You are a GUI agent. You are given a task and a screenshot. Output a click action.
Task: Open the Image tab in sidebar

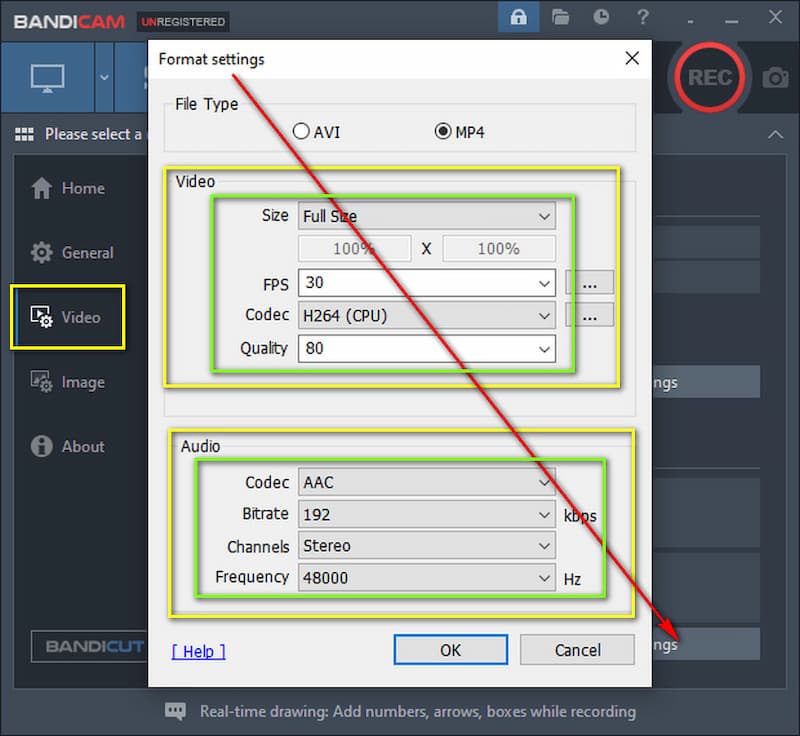click(x=68, y=382)
